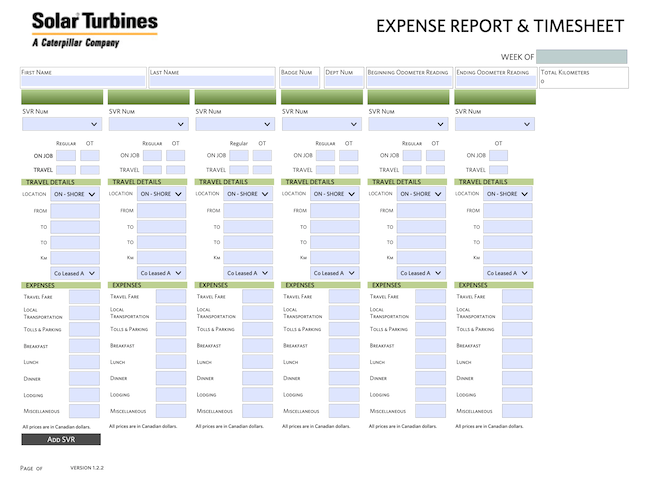Image resolution: width=650 pixels, height=500 pixels.
Task: Click the leftmost Breakfast expense field
Action: pos(84,346)
